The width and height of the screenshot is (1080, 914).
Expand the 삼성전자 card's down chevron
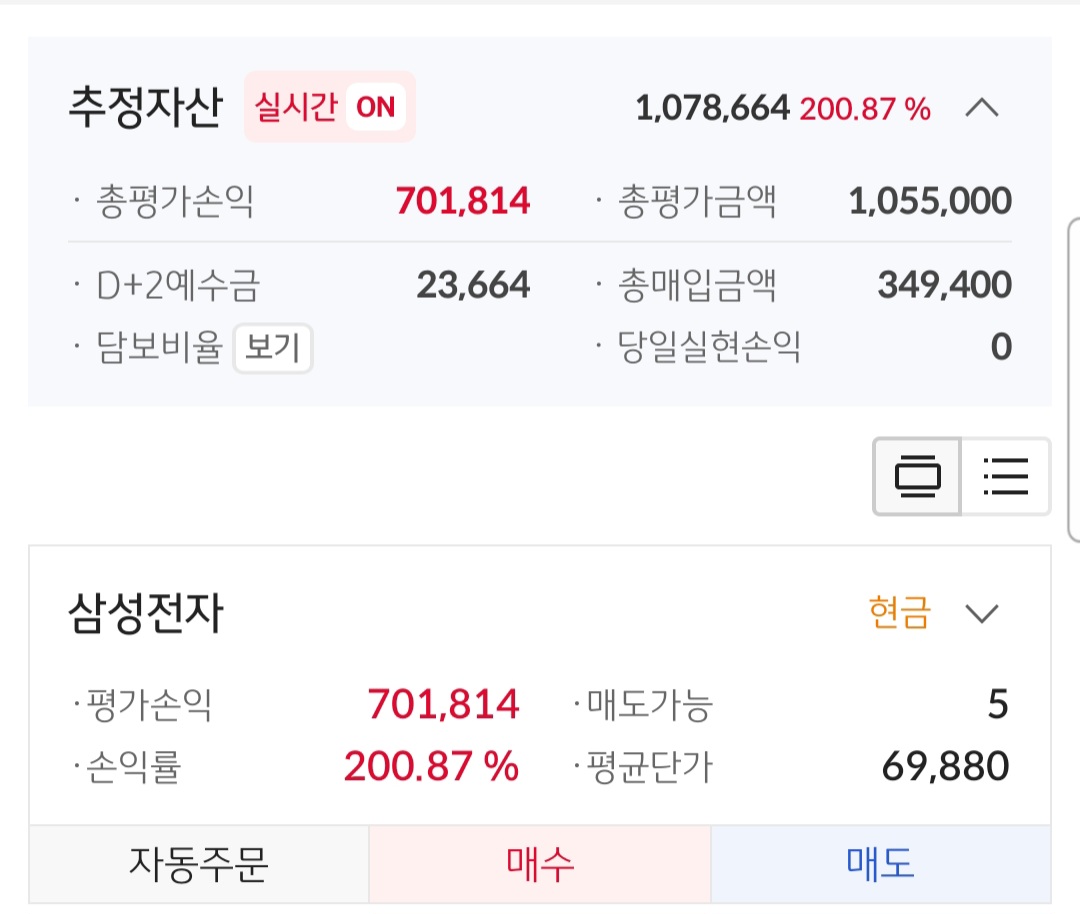pyautogui.click(x=982, y=613)
